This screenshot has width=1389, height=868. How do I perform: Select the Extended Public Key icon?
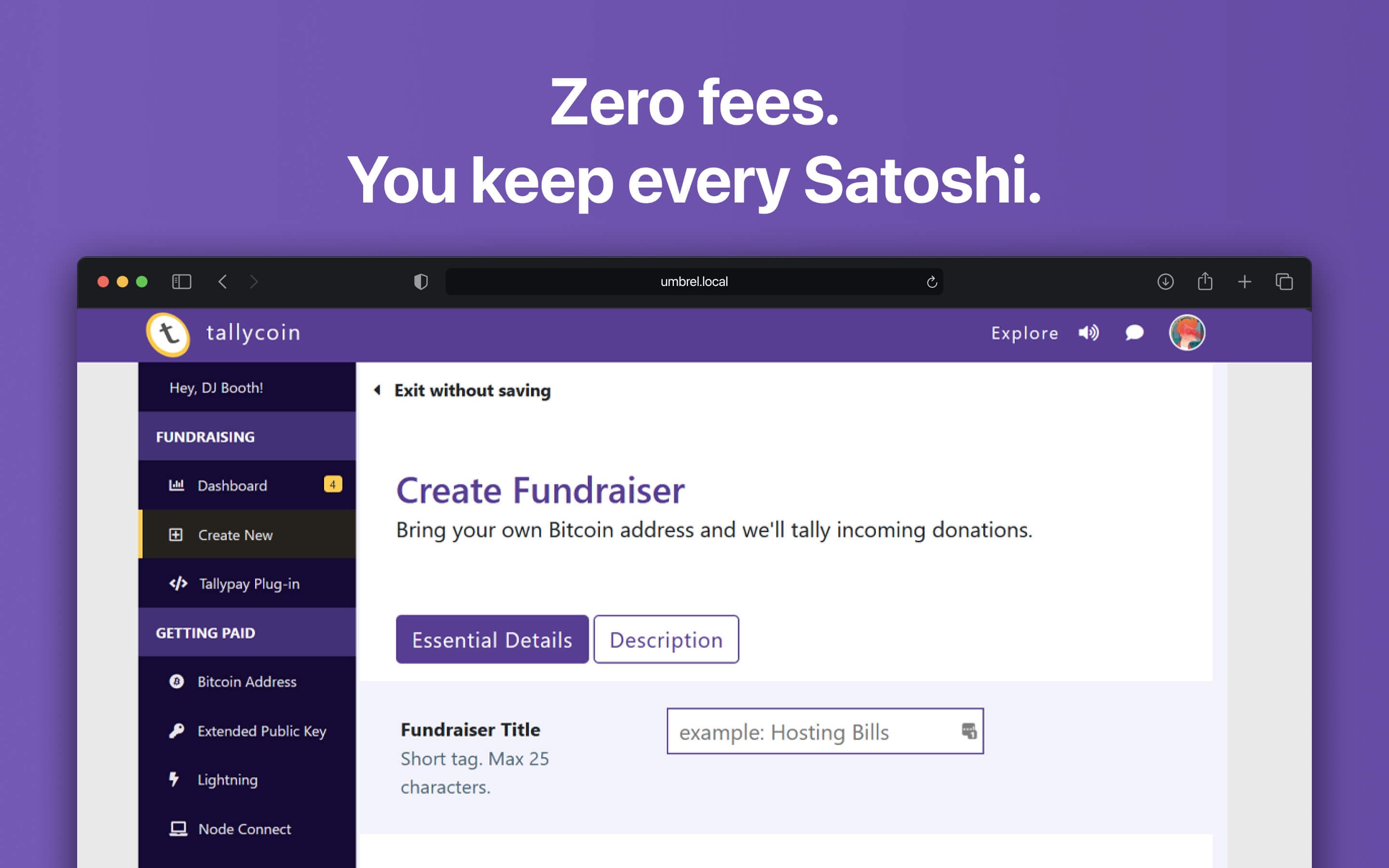pos(175,730)
